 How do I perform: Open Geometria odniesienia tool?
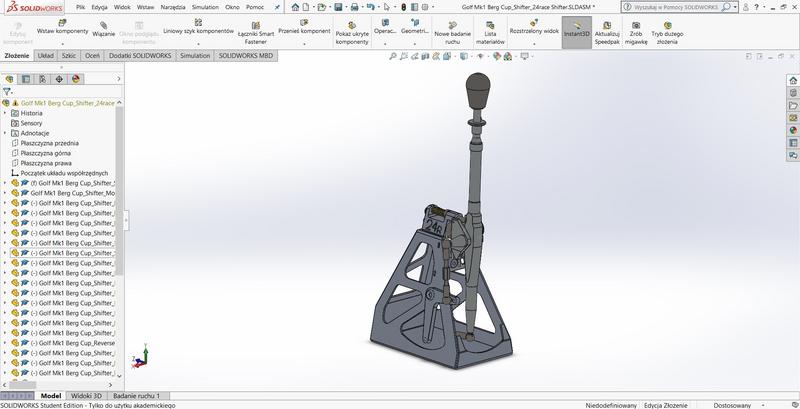pyautogui.click(x=415, y=27)
